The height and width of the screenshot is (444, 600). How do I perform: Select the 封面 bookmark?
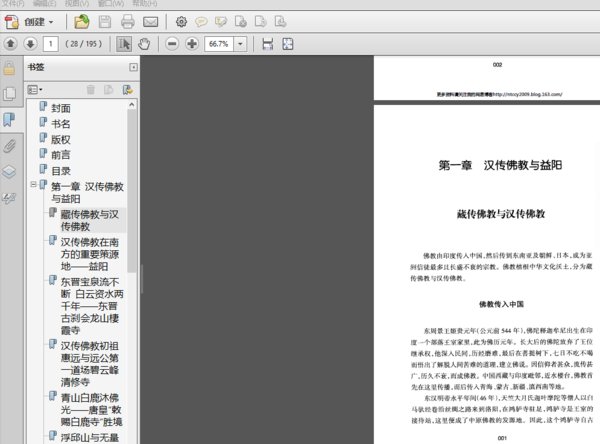pos(61,108)
